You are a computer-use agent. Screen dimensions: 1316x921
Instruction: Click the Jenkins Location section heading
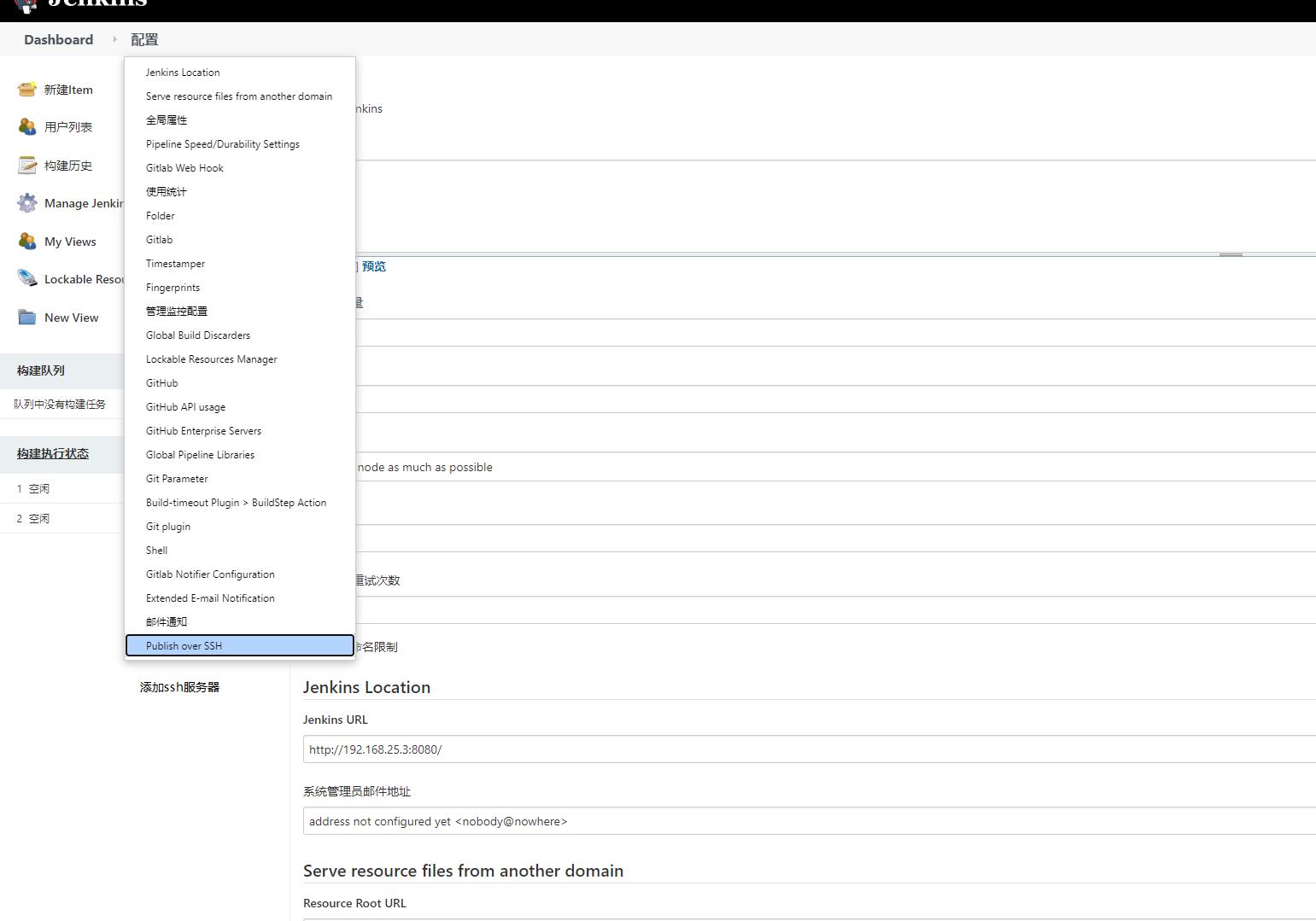tap(366, 687)
